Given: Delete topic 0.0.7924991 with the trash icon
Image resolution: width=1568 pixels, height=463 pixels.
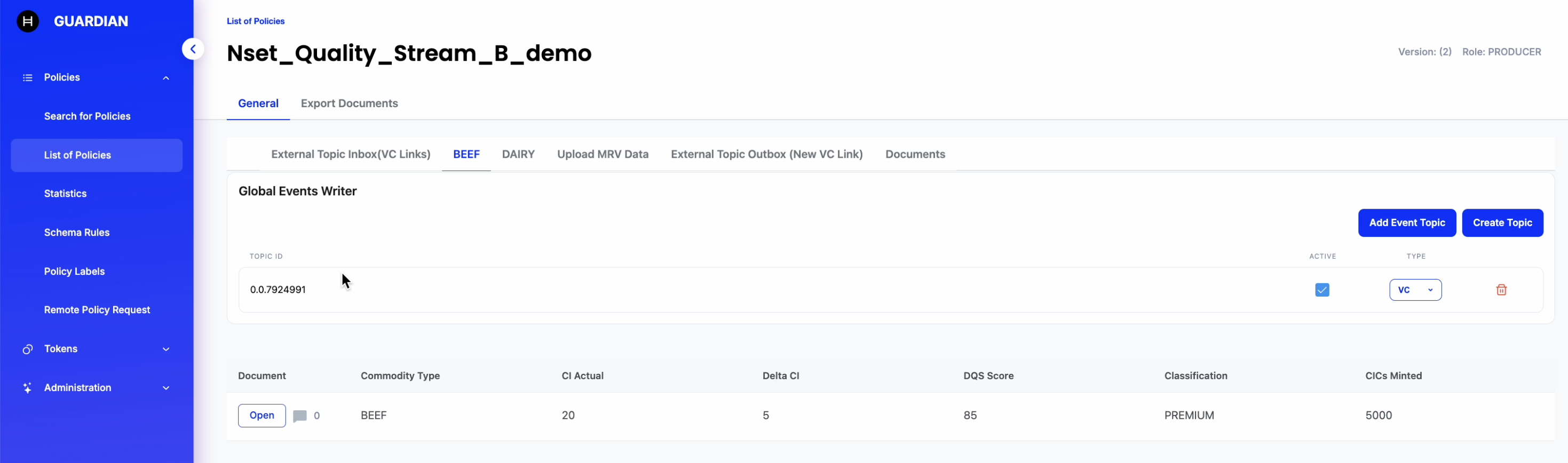Looking at the screenshot, I should (x=1501, y=290).
